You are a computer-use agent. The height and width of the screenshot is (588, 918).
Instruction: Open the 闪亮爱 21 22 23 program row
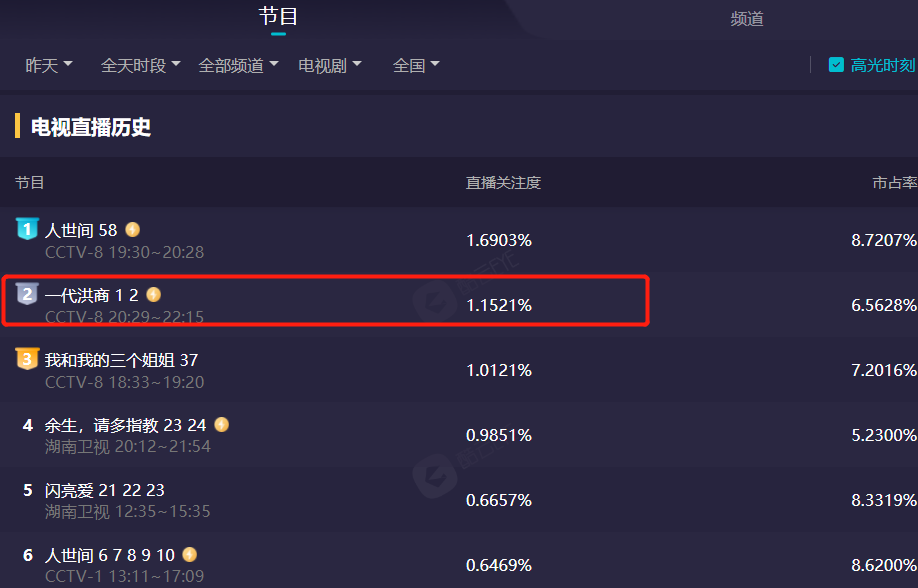coord(459,500)
